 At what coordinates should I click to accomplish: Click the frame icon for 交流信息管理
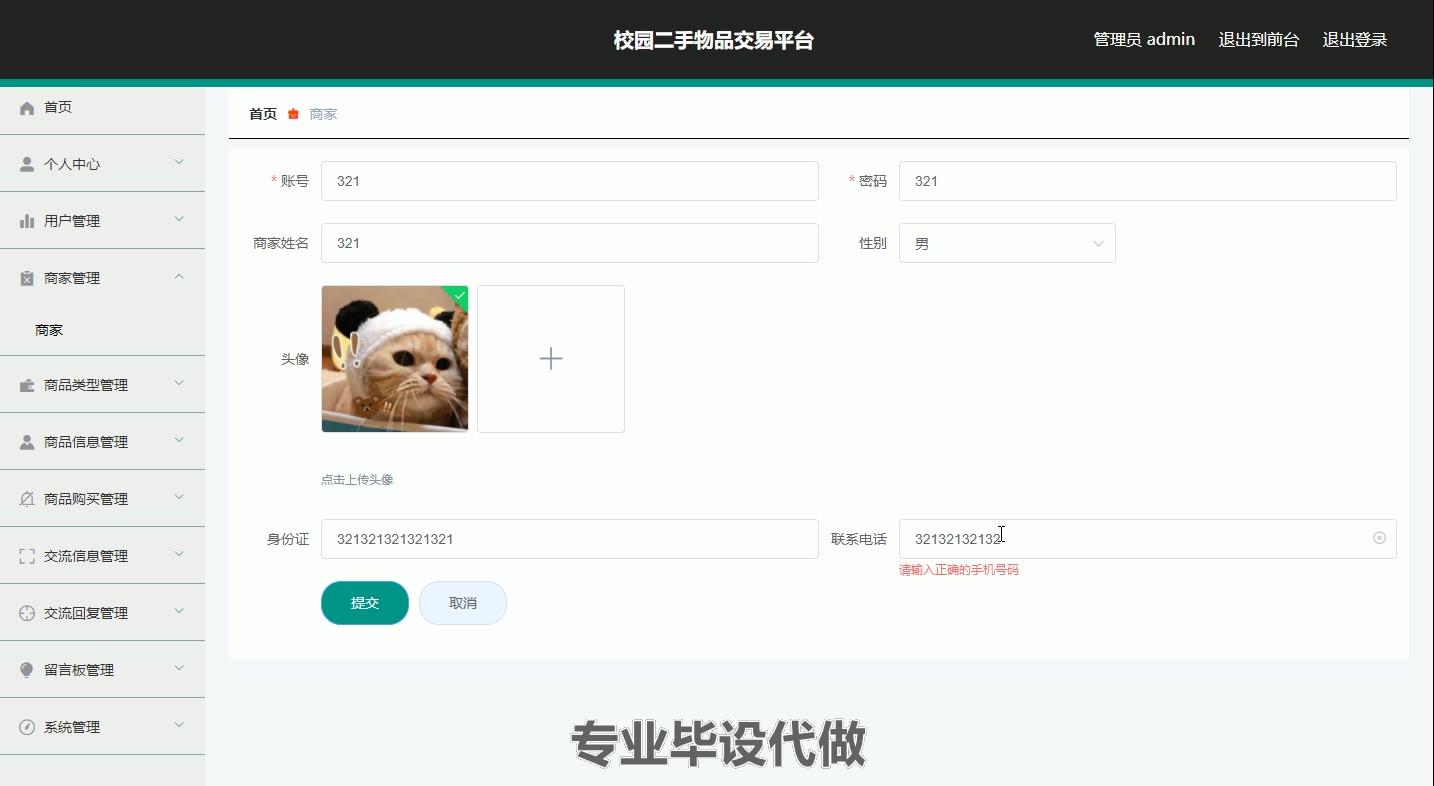click(x=27, y=557)
